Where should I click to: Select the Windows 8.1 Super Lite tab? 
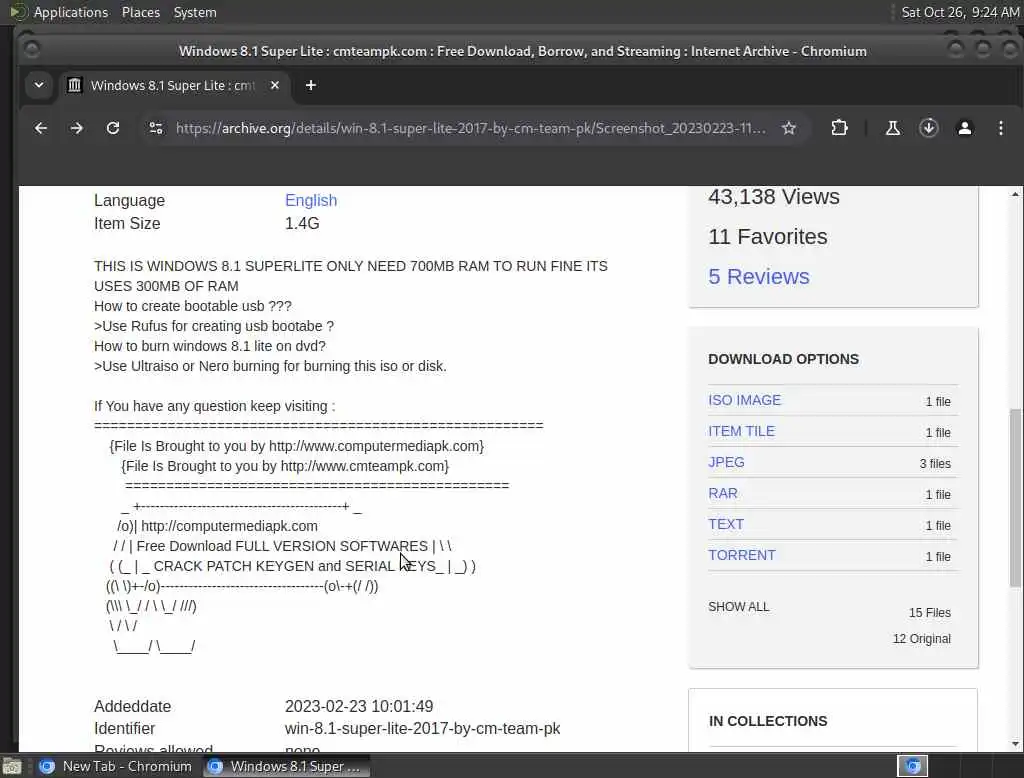click(x=173, y=86)
